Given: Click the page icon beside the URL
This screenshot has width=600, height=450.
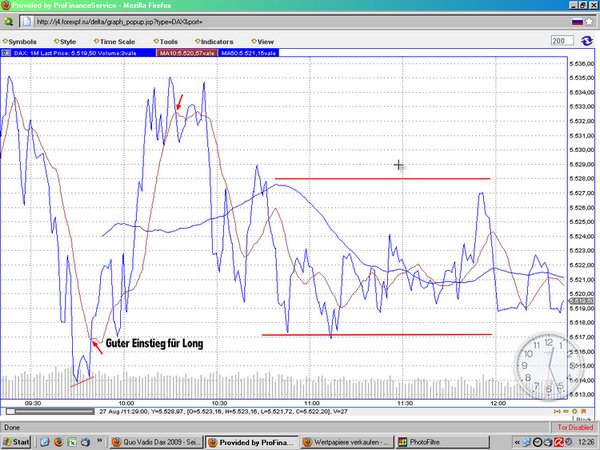Looking at the screenshot, I should tap(26, 21).
